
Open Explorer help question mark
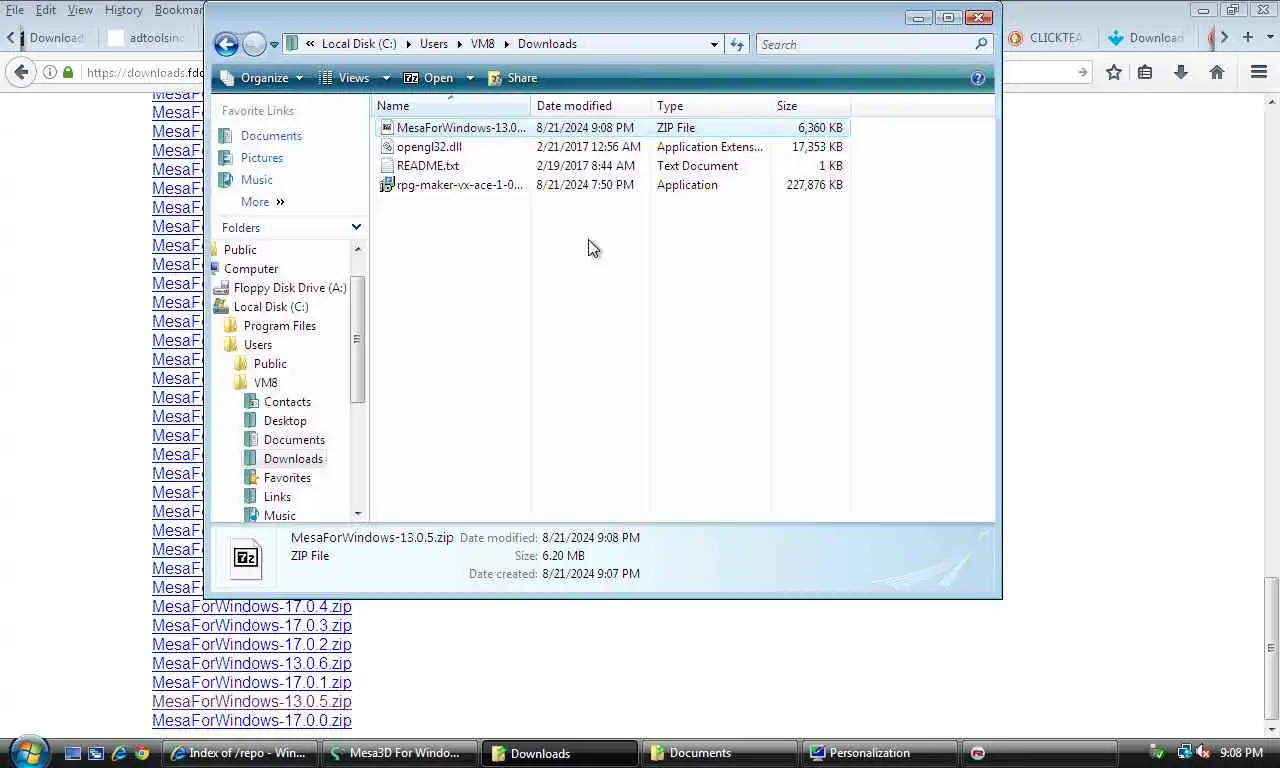click(x=978, y=78)
